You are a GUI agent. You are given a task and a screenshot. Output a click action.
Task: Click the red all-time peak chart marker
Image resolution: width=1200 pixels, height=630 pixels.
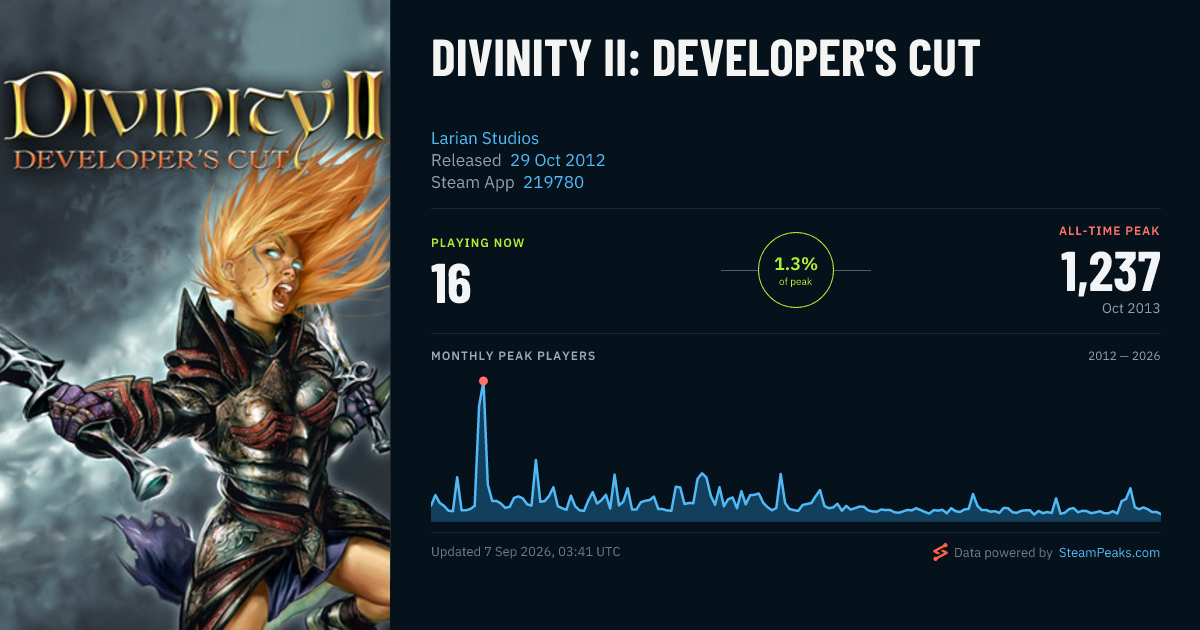(x=483, y=381)
